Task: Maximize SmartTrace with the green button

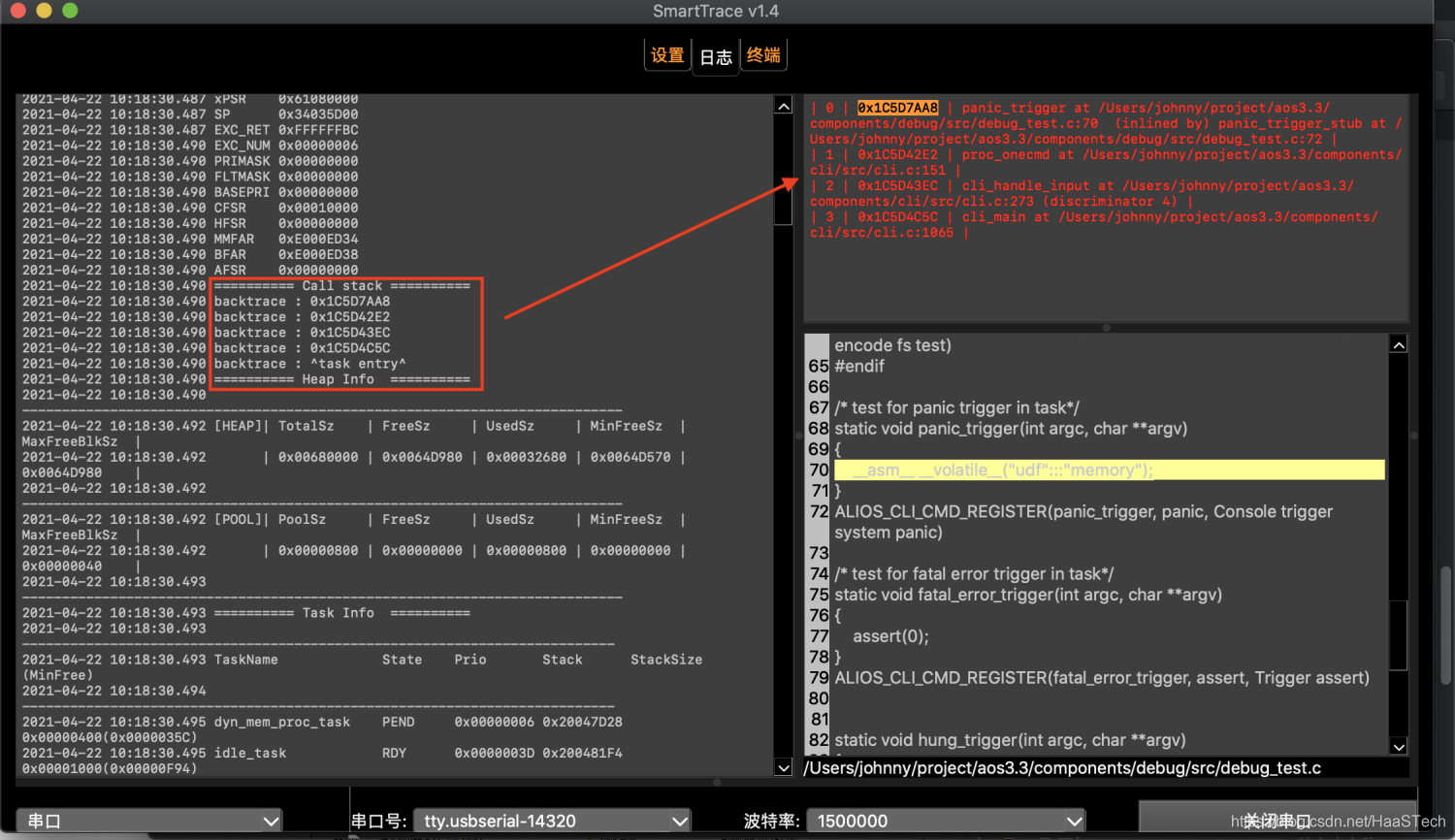Action: point(70,11)
